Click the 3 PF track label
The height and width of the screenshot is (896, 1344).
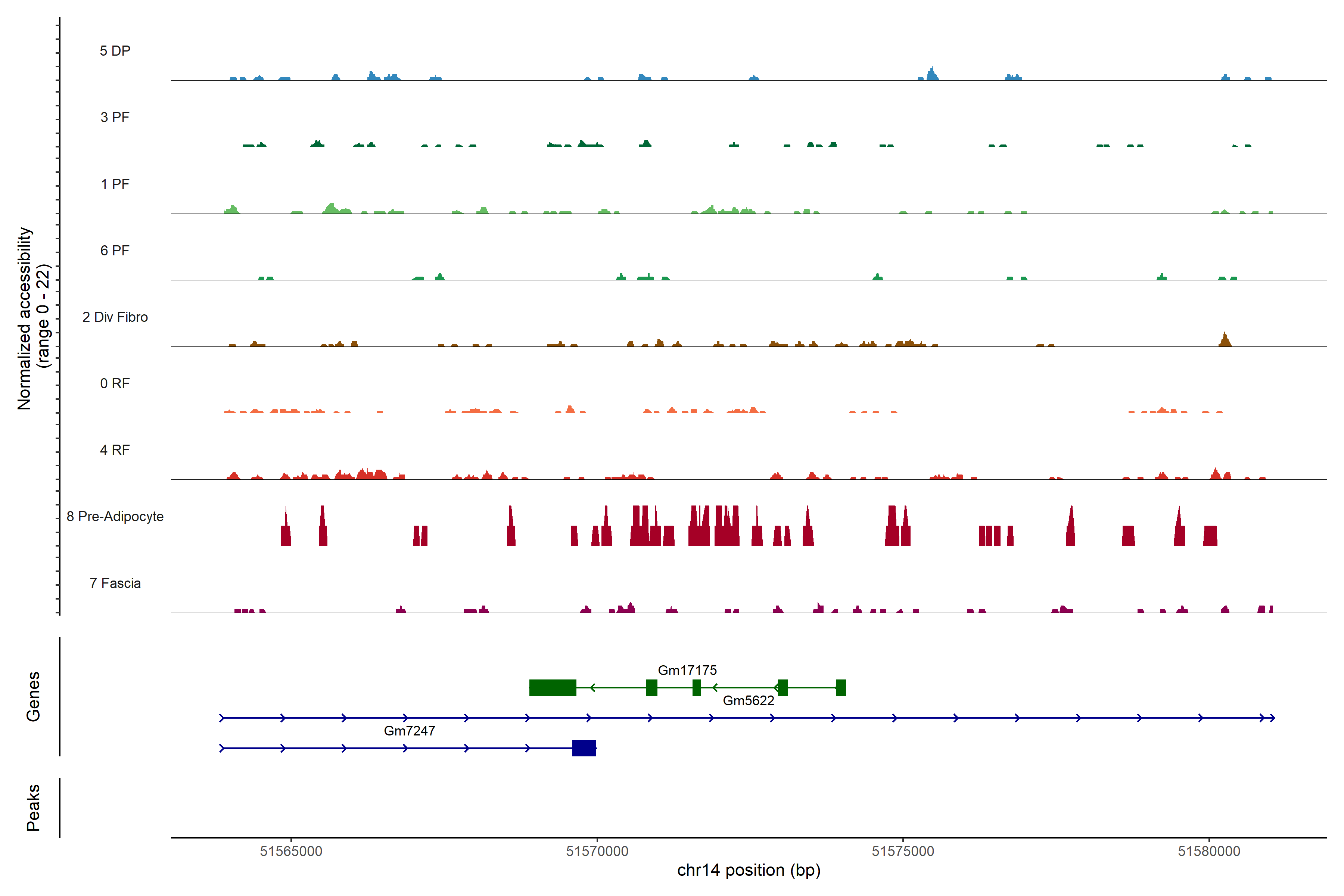click(115, 117)
